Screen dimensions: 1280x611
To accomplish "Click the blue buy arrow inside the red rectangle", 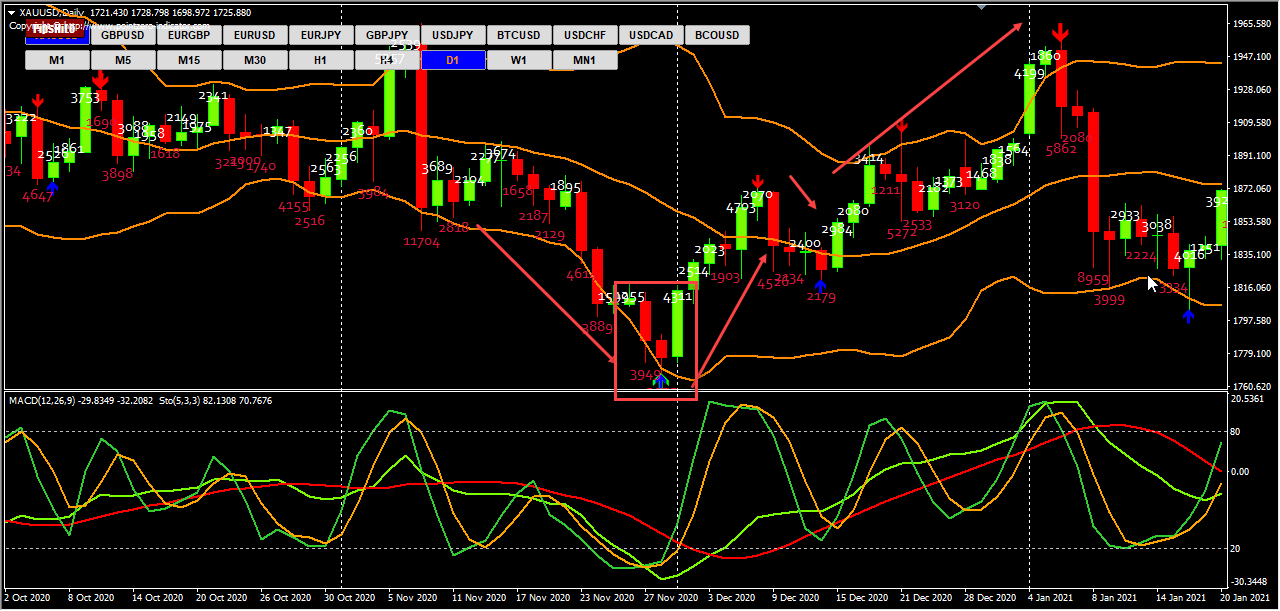I will pyautogui.click(x=660, y=380).
